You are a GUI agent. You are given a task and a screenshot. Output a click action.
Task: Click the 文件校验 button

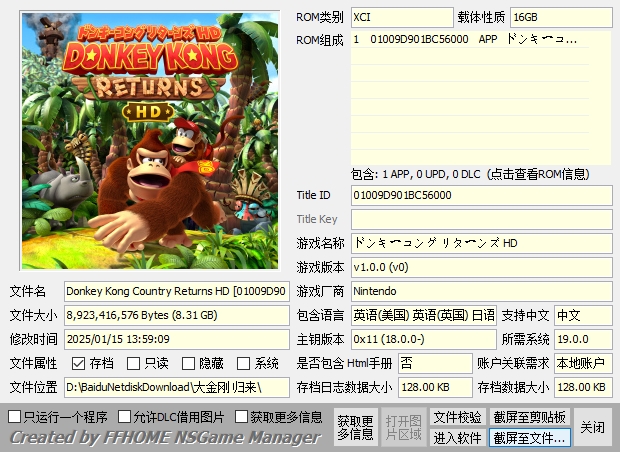[457, 417]
